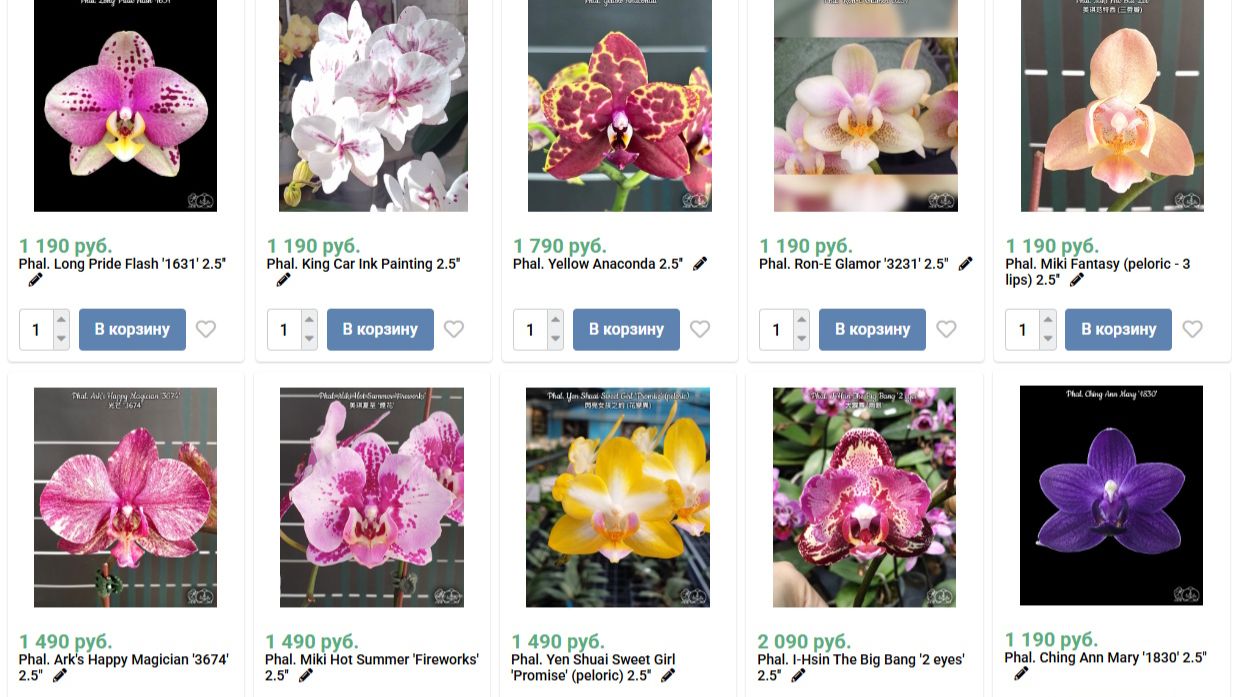The width and height of the screenshot is (1239, 697).
Task: Click heart icon for Phal. Miki Fantasy
Action: pyautogui.click(x=1192, y=329)
